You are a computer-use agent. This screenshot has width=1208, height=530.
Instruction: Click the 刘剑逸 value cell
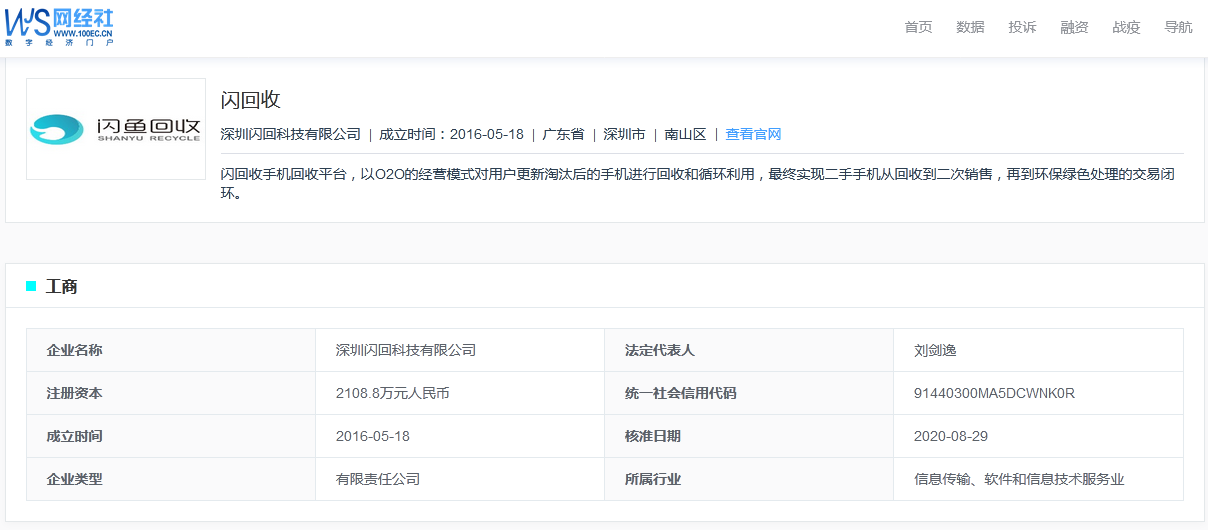coord(1038,350)
